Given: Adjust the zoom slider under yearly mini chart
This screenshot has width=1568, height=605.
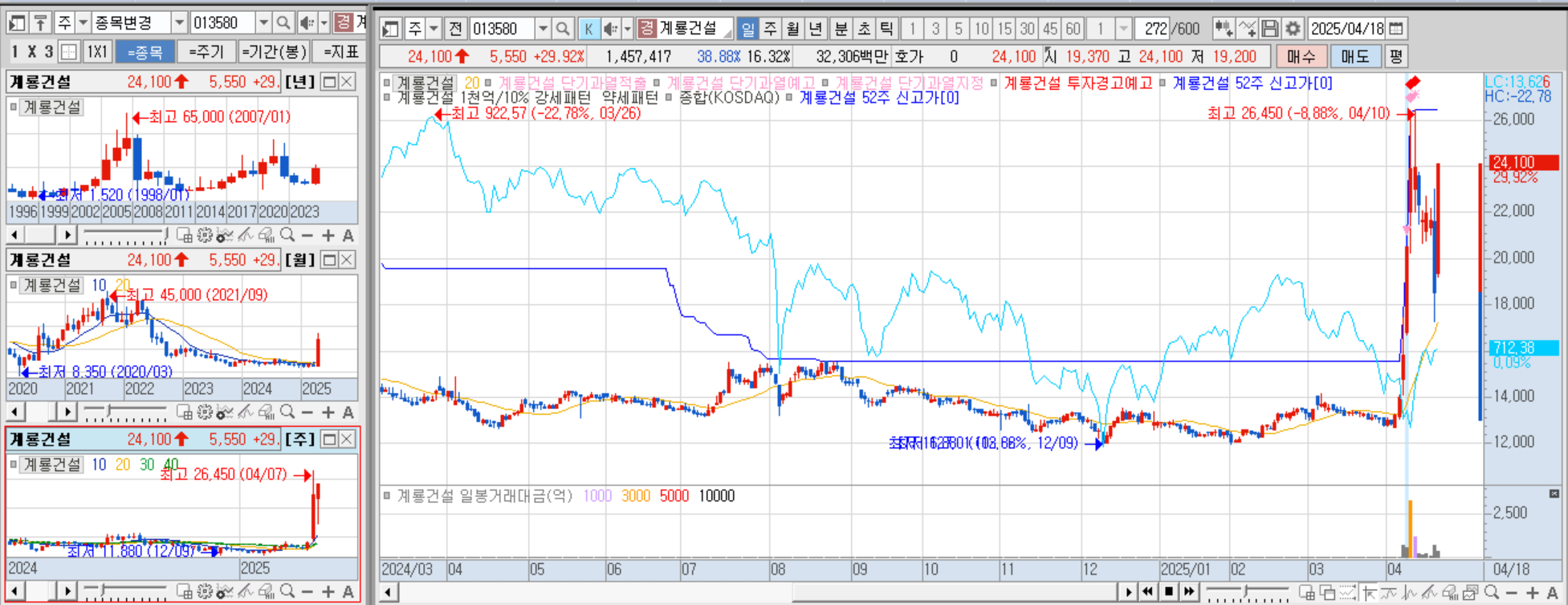Looking at the screenshot, I should [126, 235].
